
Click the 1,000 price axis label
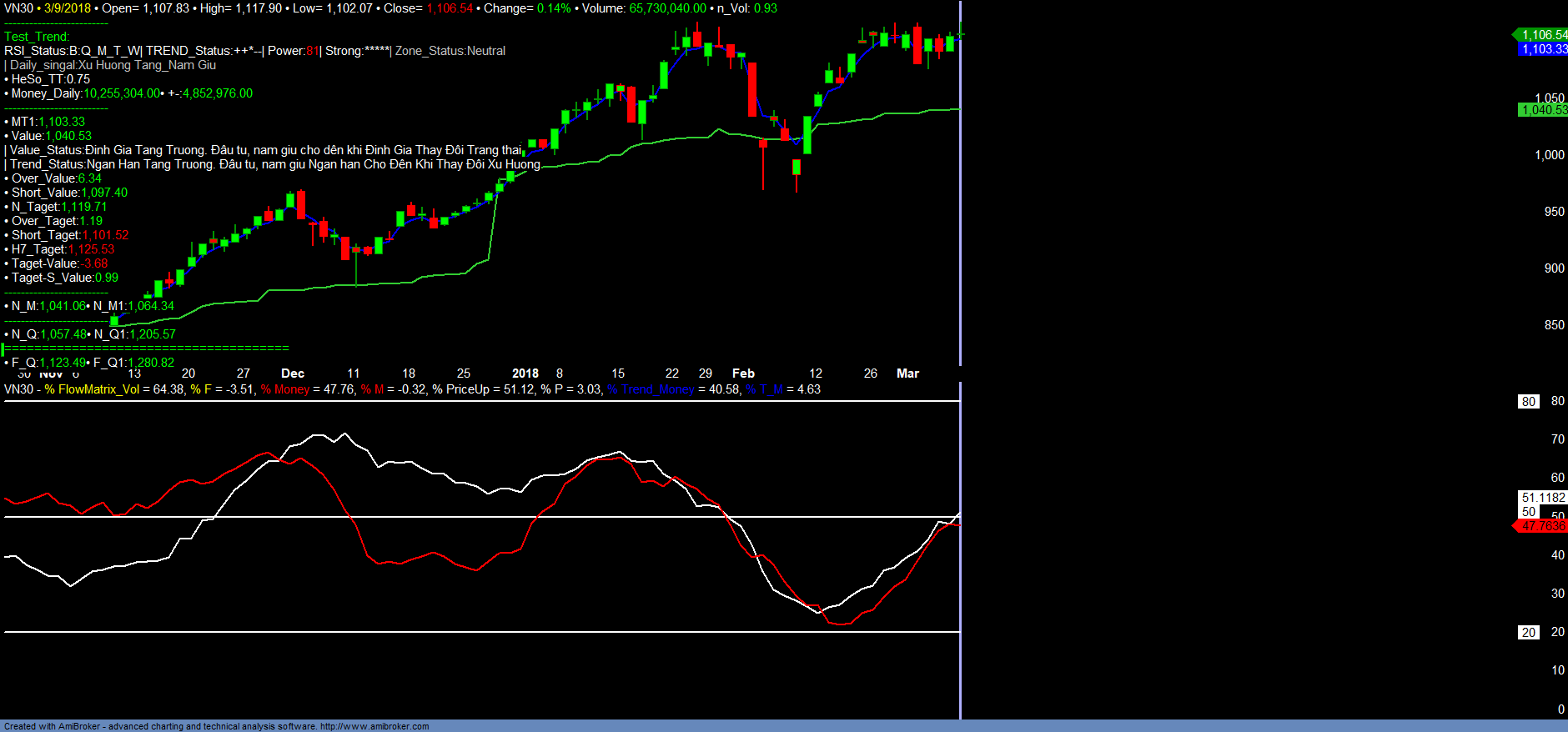(x=1550, y=155)
